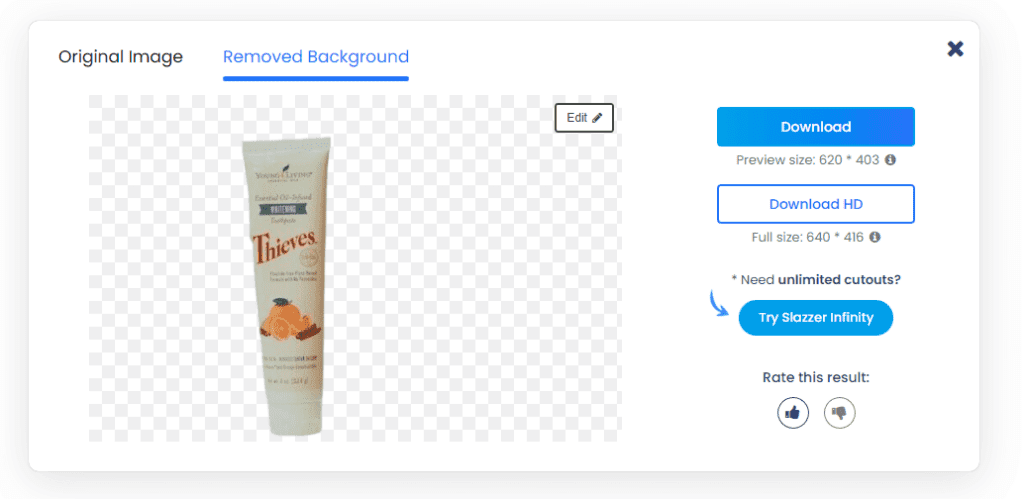Switch to the Original Image tab
The height and width of the screenshot is (499, 1024).
121,57
